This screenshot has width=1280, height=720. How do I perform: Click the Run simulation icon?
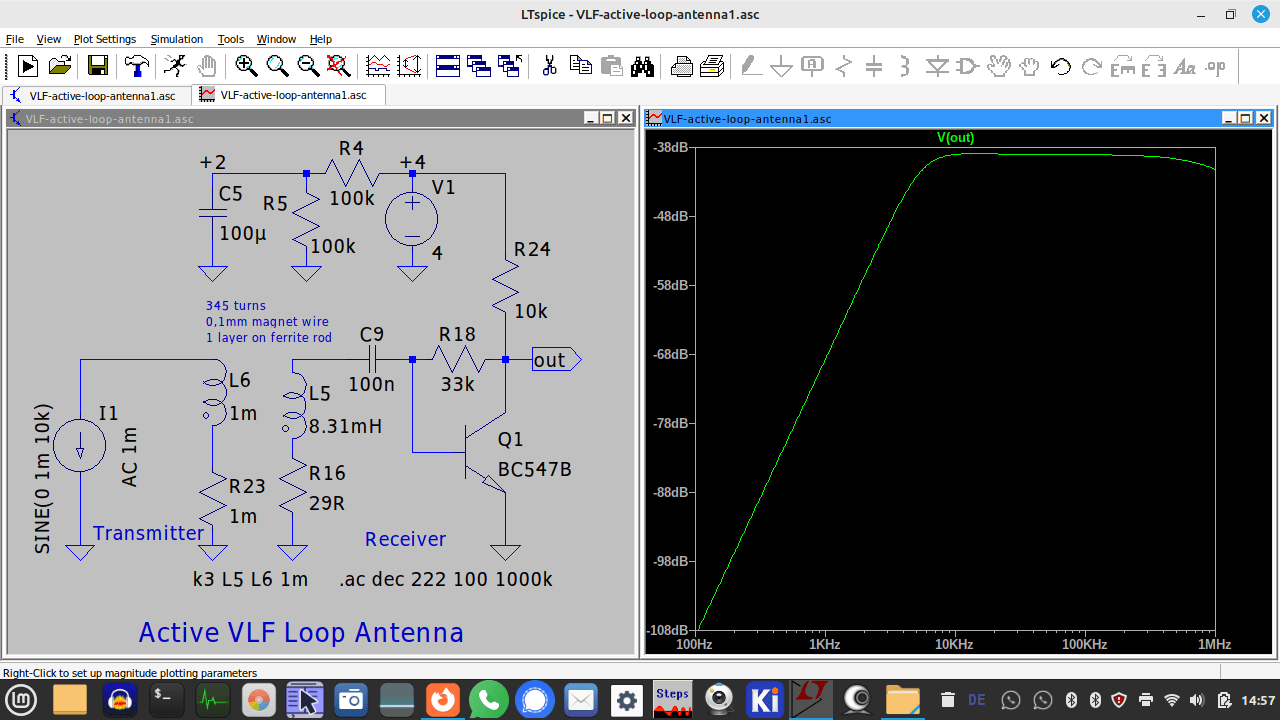(28, 66)
